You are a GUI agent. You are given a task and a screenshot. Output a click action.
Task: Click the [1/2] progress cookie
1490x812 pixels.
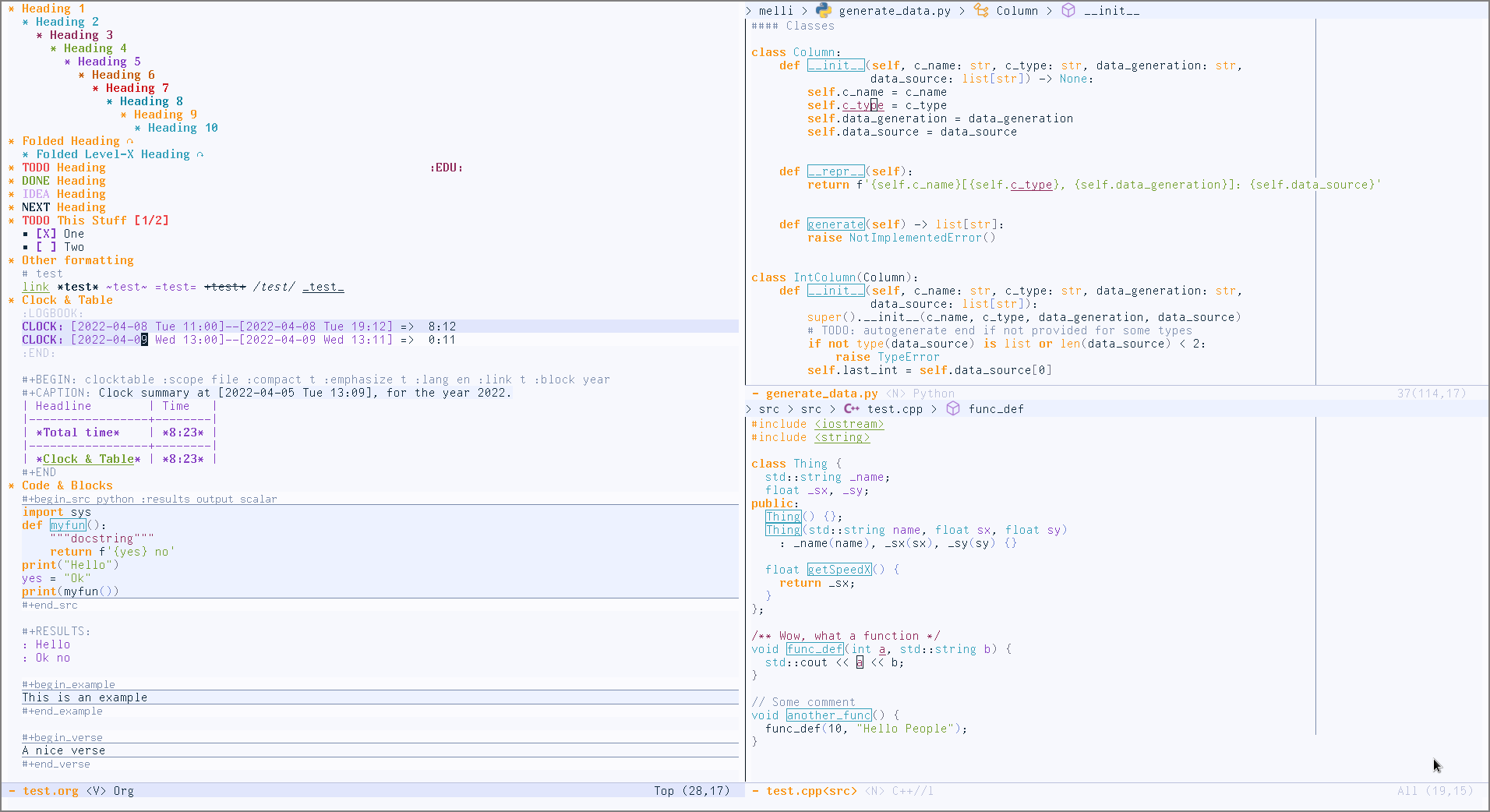pos(151,221)
